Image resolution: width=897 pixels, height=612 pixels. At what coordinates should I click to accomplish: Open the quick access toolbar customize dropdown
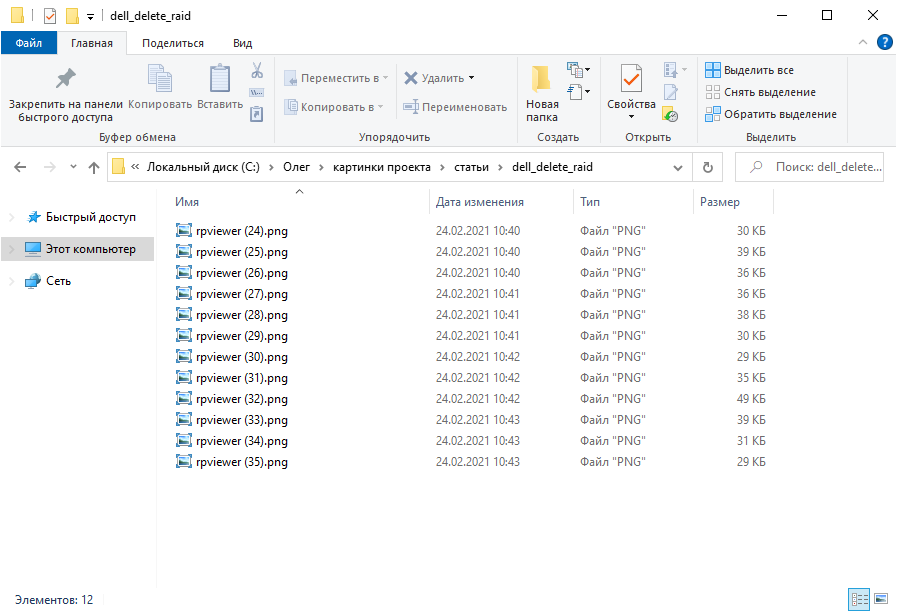pos(90,17)
